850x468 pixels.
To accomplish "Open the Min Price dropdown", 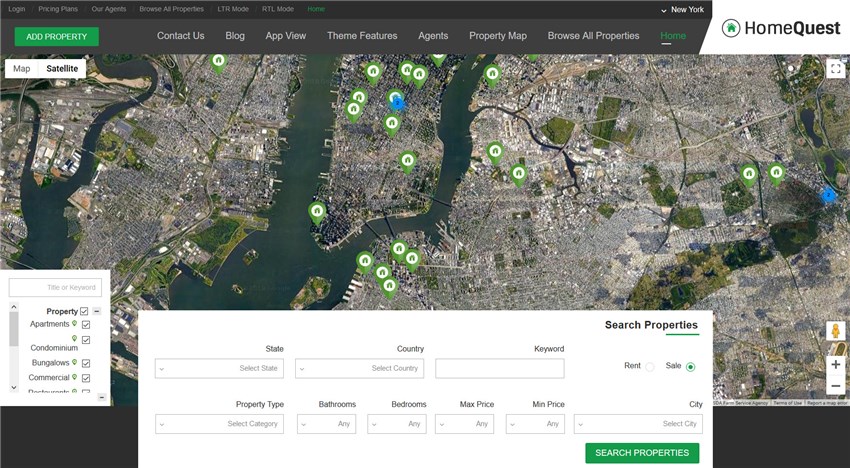I will click(535, 424).
